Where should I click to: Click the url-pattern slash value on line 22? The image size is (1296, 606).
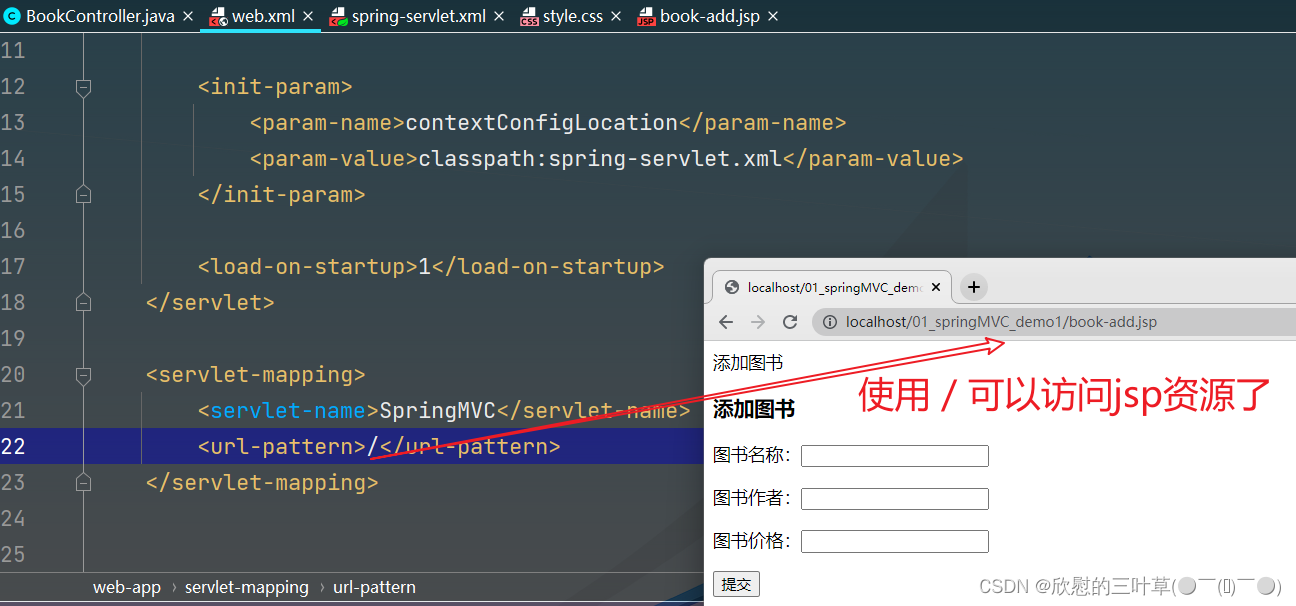click(x=372, y=446)
